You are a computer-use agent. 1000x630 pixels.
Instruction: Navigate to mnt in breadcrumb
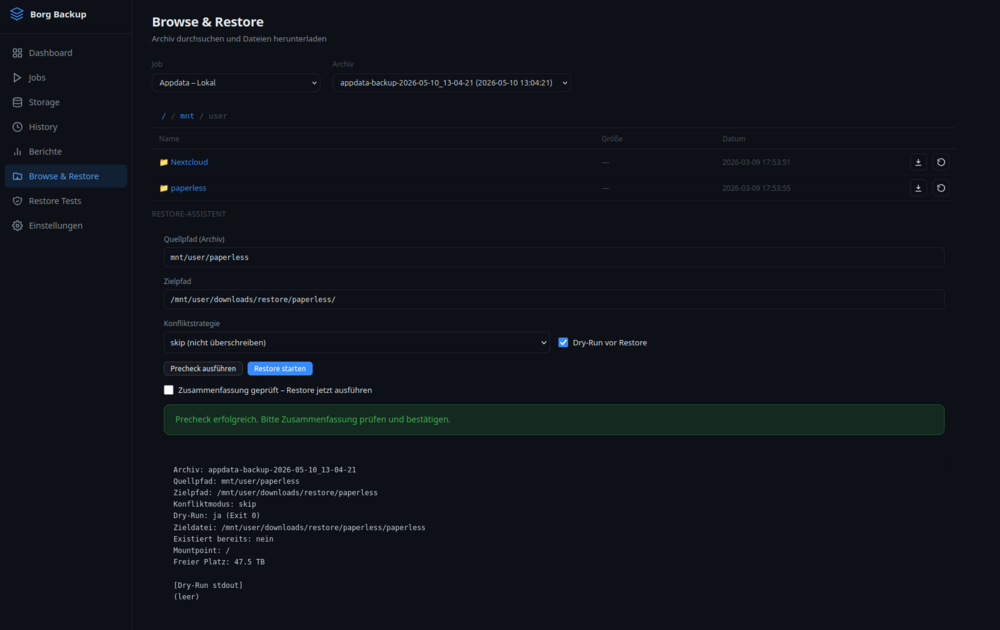pyautogui.click(x=187, y=116)
